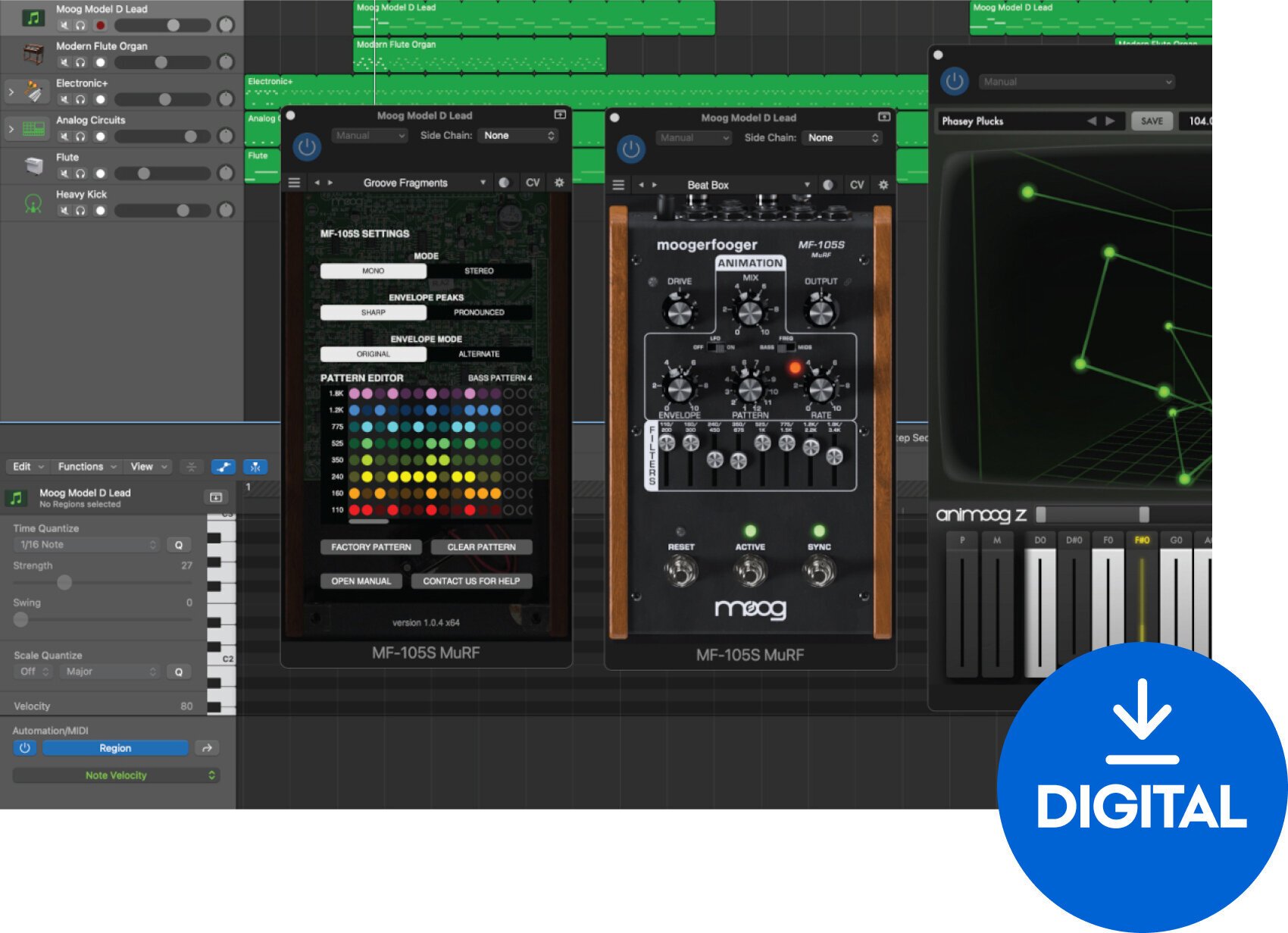The width and height of the screenshot is (1288, 933).
Task: Click the CLEAR PATTERN button
Action: [x=482, y=546]
